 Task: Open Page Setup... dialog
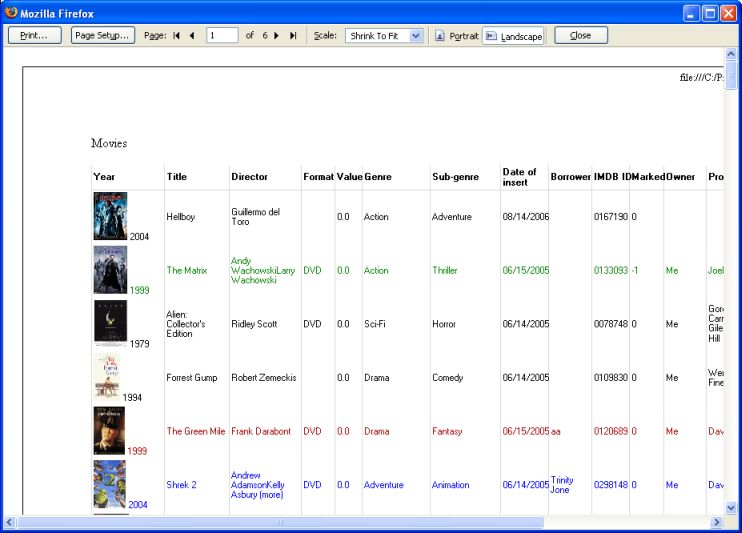point(103,36)
